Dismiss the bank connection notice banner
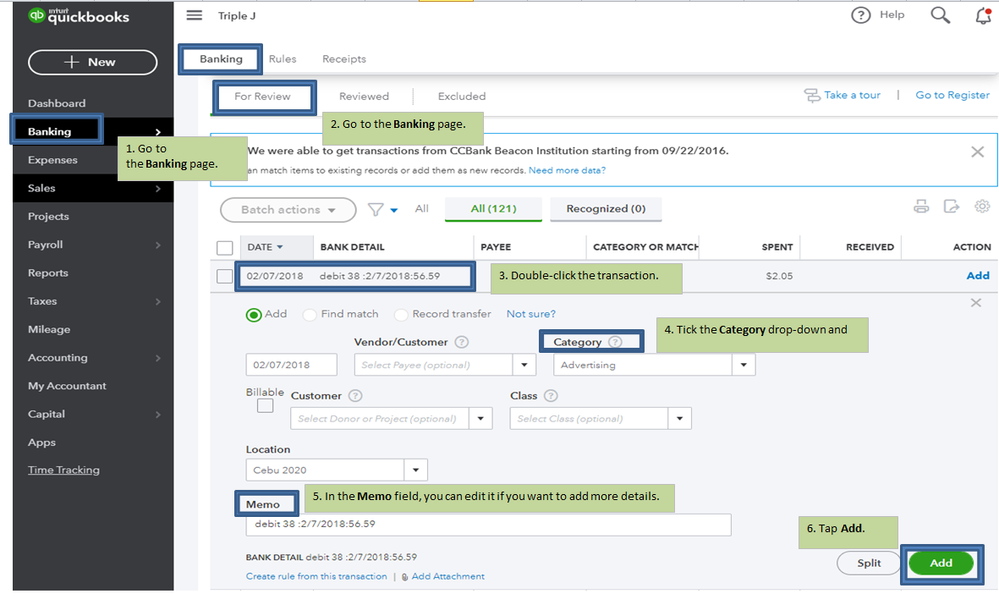This screenshot has width=999, height=600. pos(977,152)
